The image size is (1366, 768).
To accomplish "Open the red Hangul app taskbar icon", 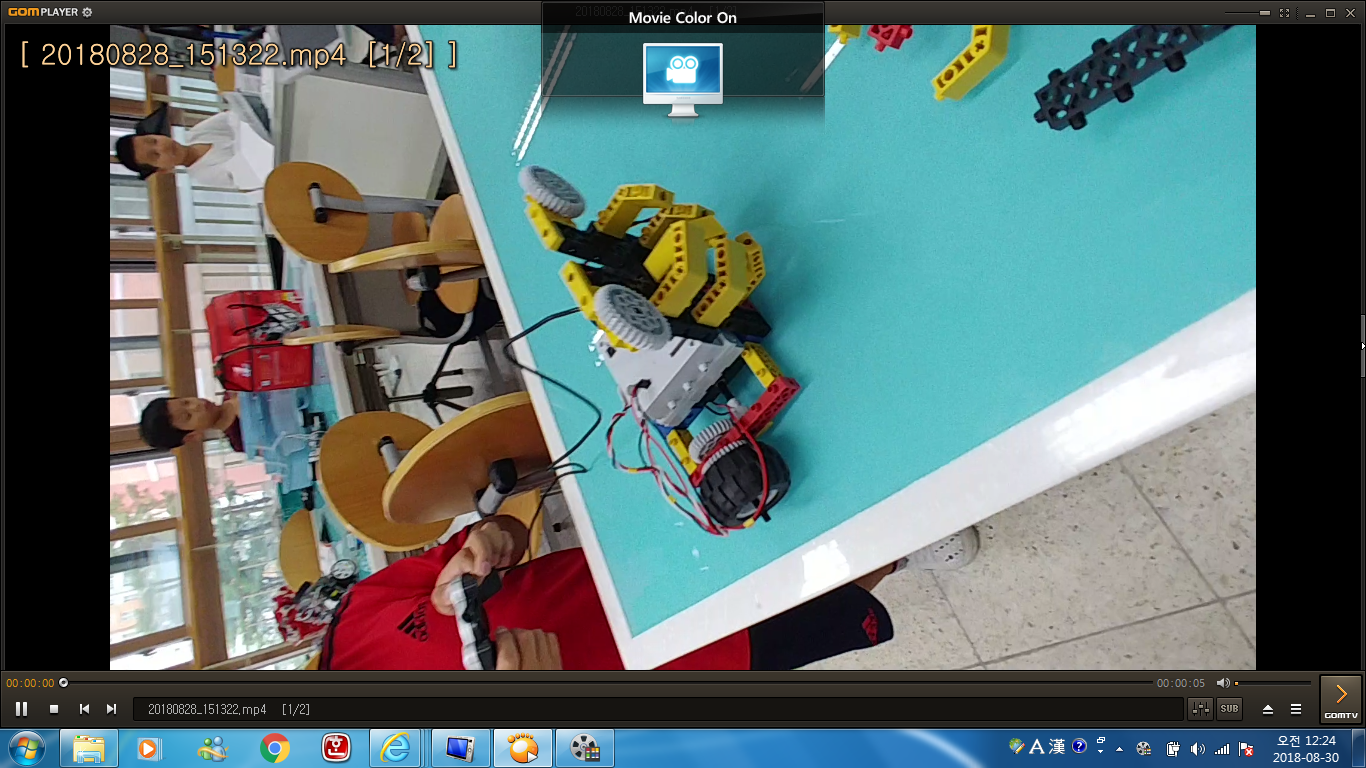I will 336,748.
